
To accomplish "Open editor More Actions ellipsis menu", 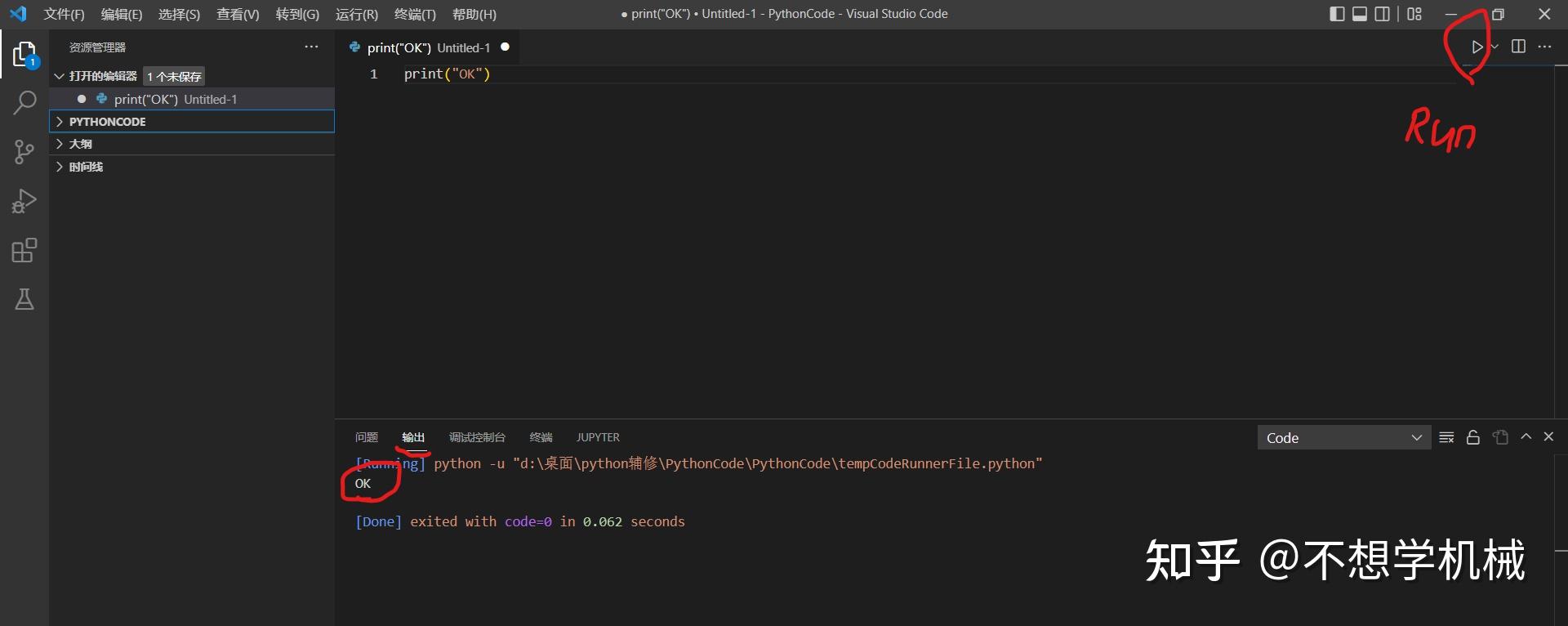I will (x=1544, y=47).
